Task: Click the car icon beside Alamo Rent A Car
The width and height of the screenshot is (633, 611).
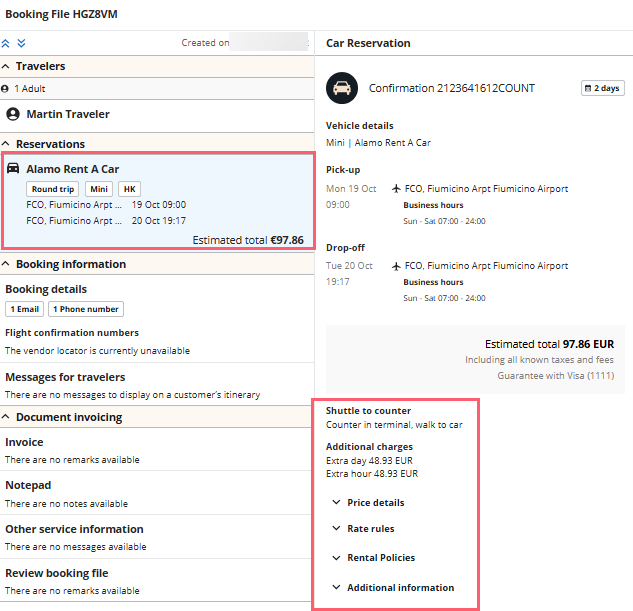Action: click(x=13, y=168)
